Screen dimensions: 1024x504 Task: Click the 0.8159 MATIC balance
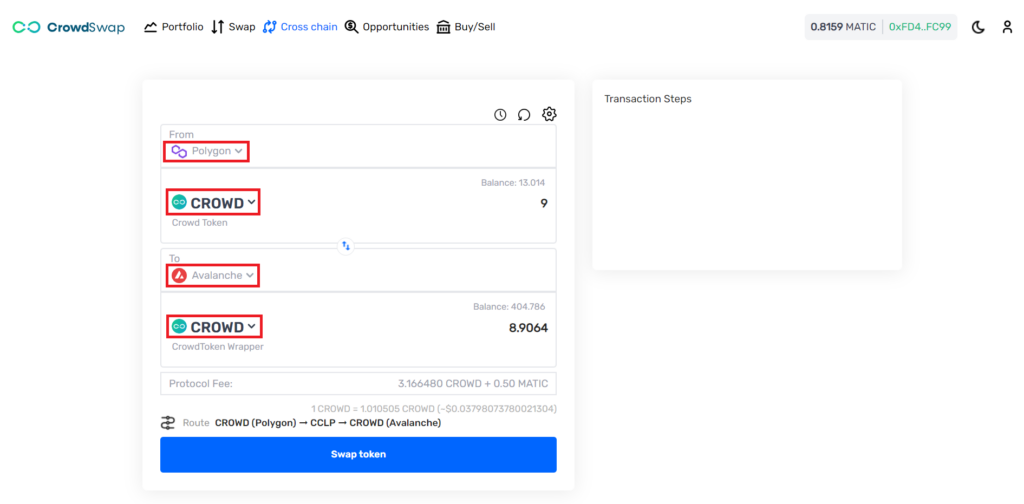[843, 27]
